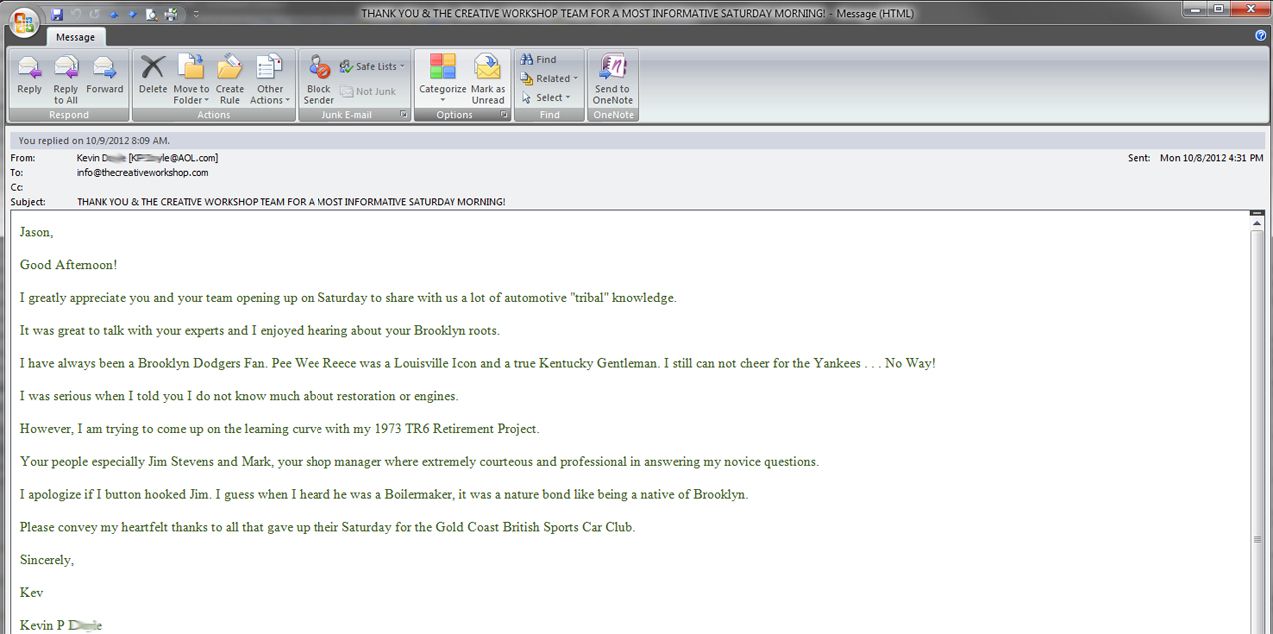Delete the open message
This screenshot has width=1273, height=634.
click(153, 76)
